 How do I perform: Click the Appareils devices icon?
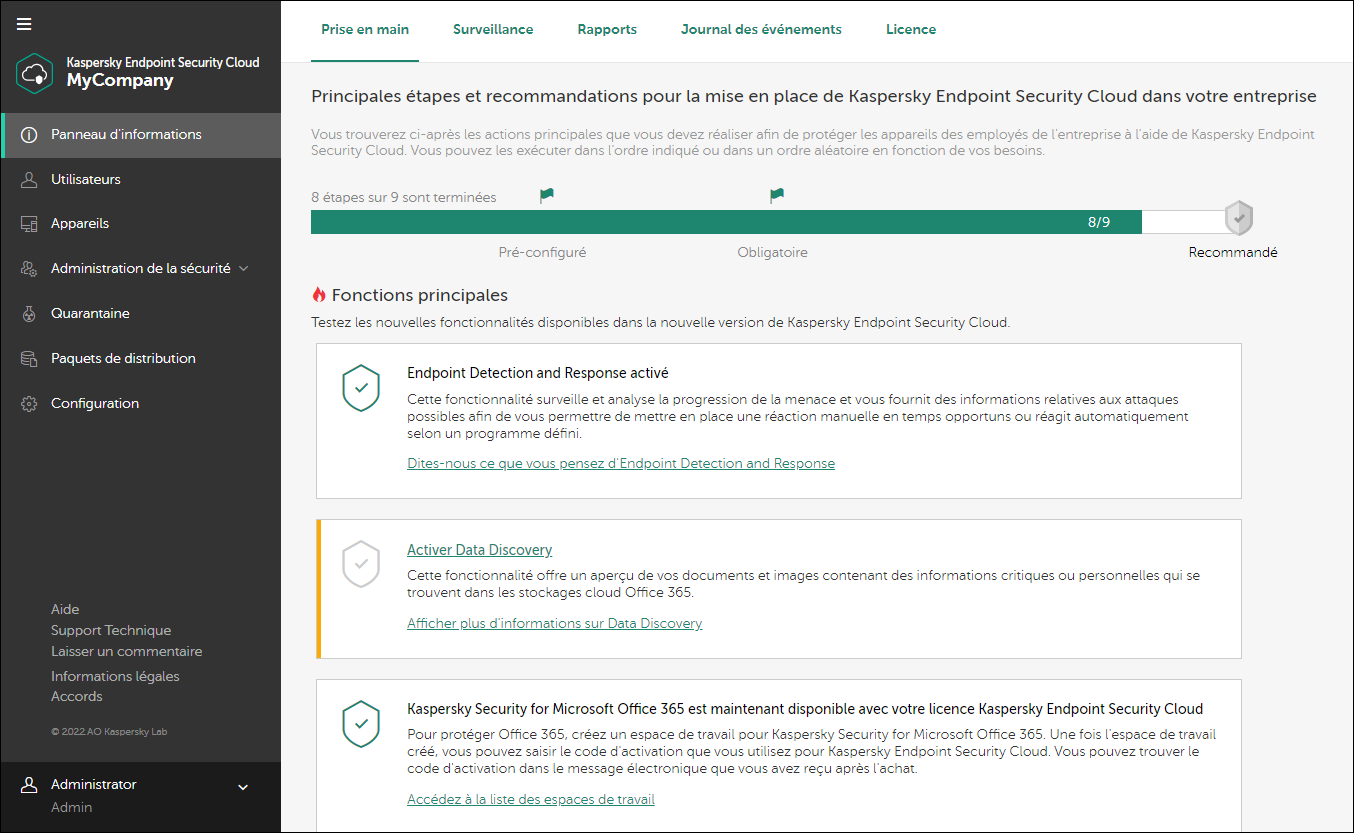[x=29, y=224]
